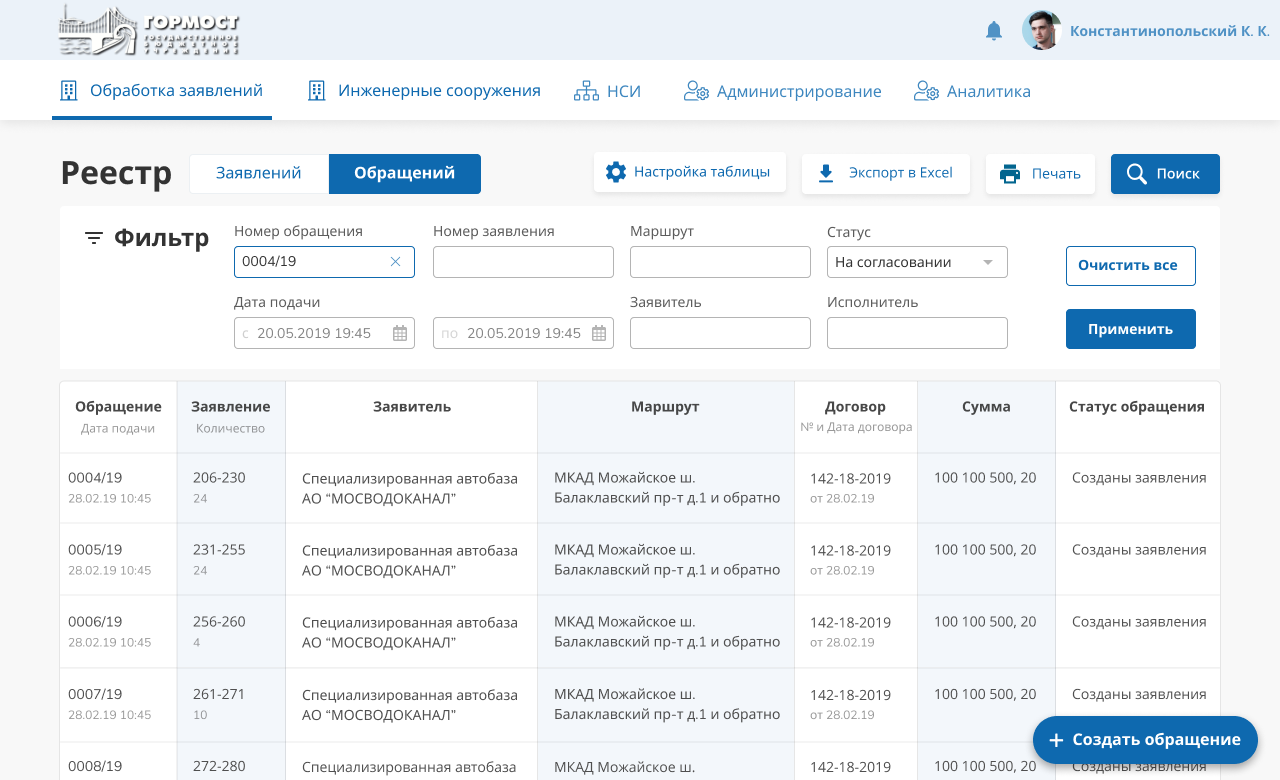1280x780 pixels.
Task: Click printer icon
Action: click(x=1010, y=174)
